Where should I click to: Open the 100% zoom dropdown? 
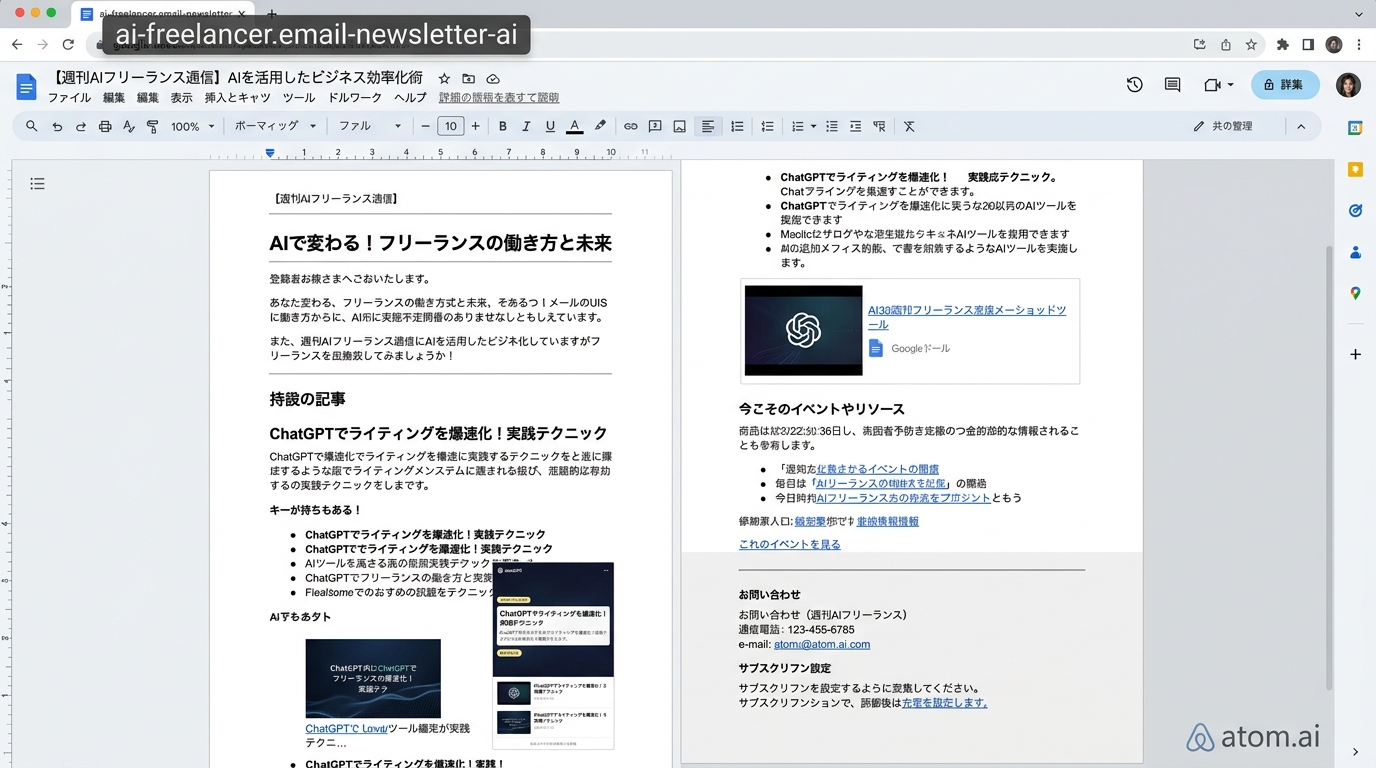tap(192, 127)
